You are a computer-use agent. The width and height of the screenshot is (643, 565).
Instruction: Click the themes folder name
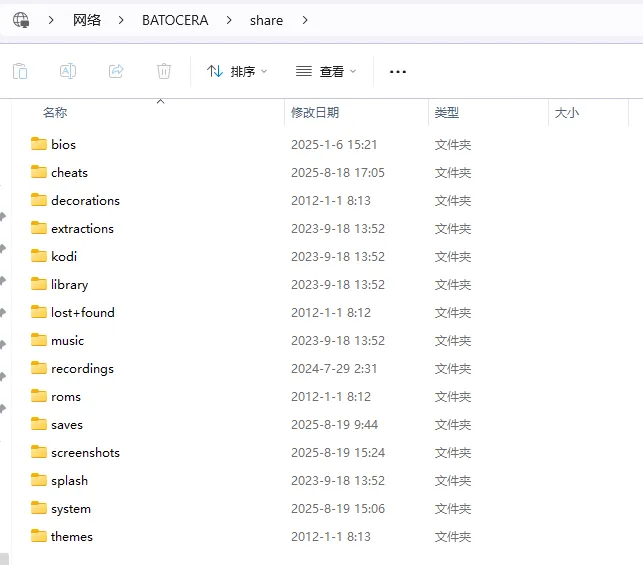point(72,536)
